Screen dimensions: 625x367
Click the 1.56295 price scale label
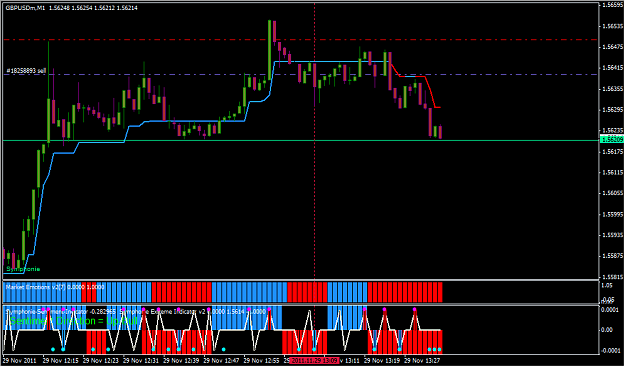613,109
